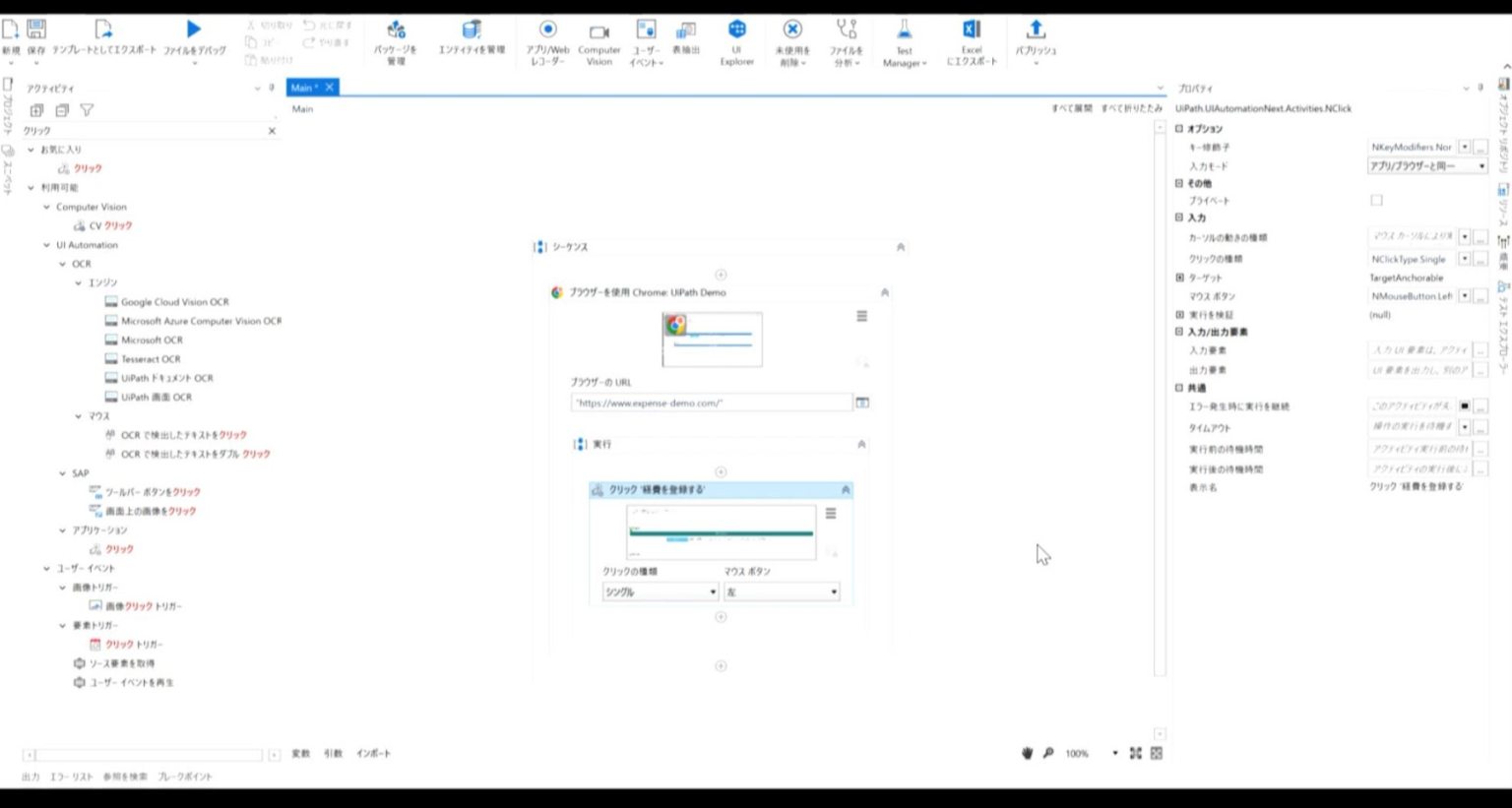Toggle the continue-on-error checkbox in properties

(x=1464, y=406)
